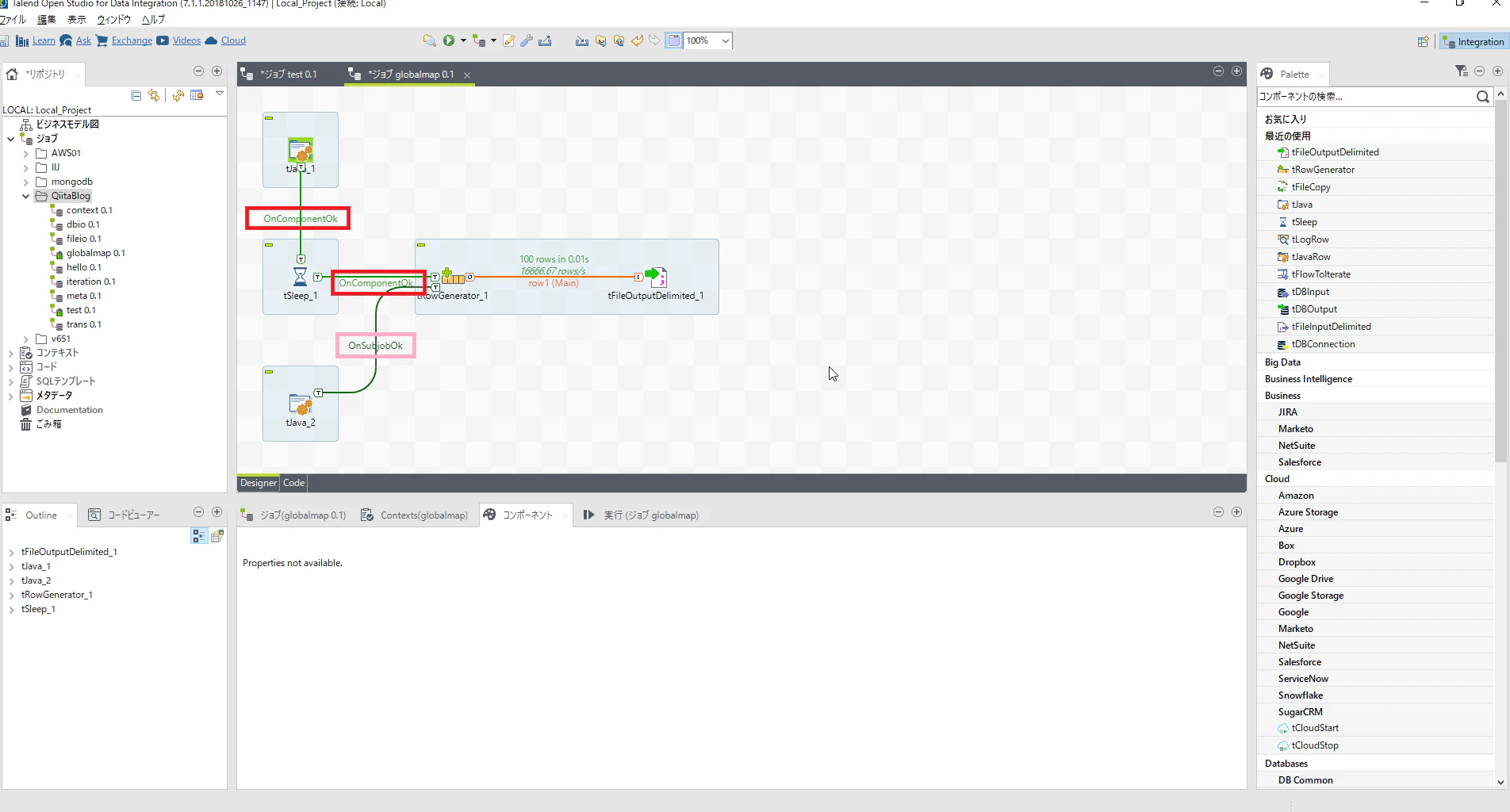Collapse the tSleep_1 subjob box
The height and width of the screenshot is (812, 1510).
[269, 245]
